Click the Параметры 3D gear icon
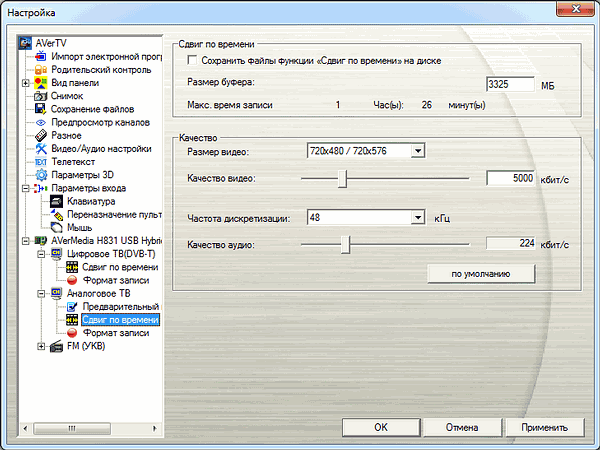This screenshot has height=450, width=600. coord(41,175)
